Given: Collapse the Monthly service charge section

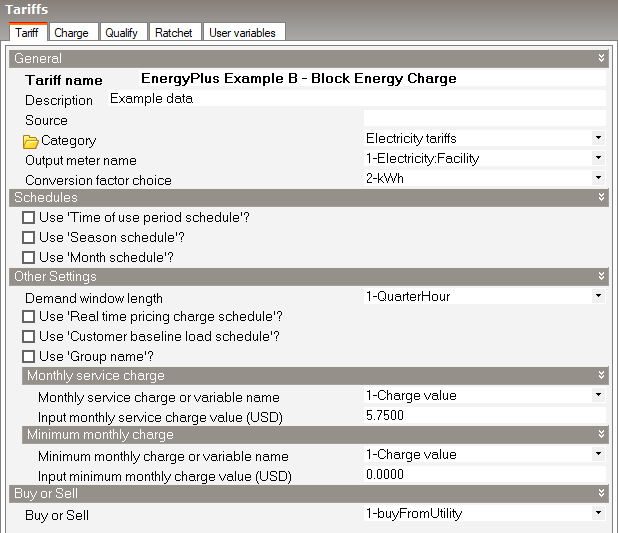Looking at the screenshot, I should point(601,375).
